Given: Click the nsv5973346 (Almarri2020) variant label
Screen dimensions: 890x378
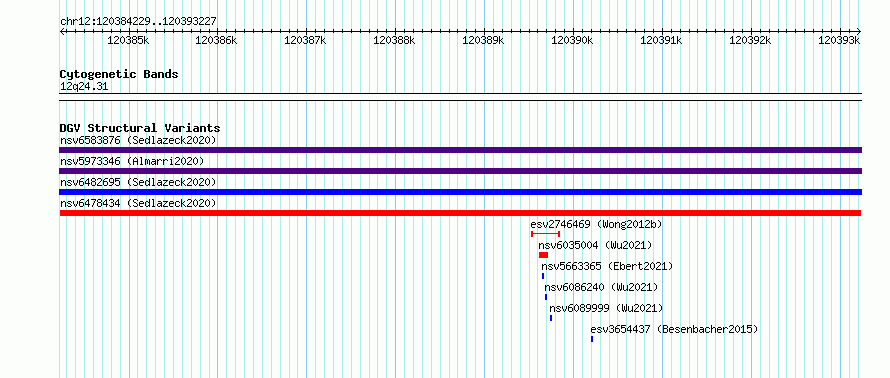Looking at the screenshot, I should point(132,161).
